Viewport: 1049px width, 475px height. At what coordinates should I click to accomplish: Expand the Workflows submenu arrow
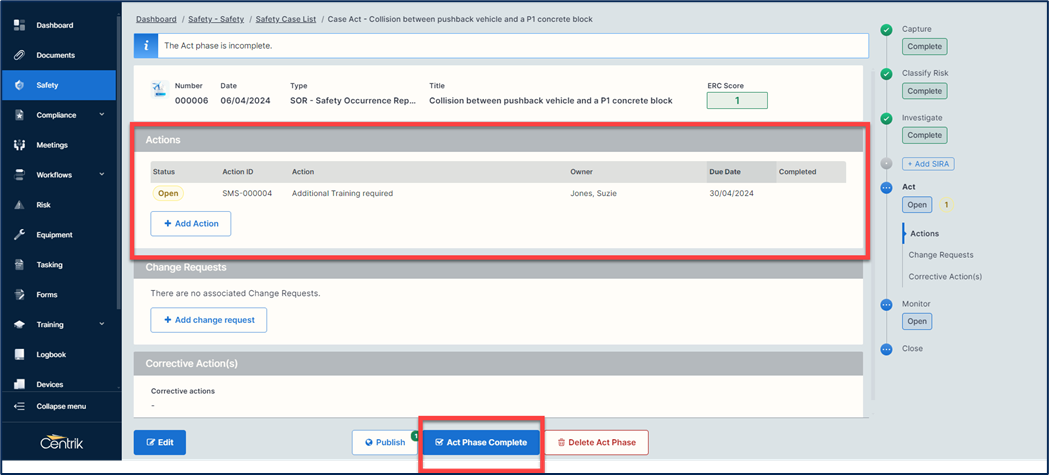coord(102,175)
